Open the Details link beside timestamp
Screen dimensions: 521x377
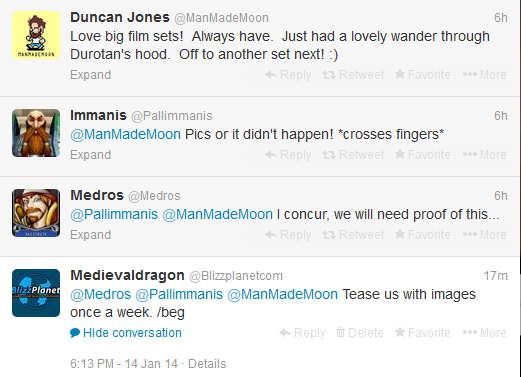click(207, 364)
